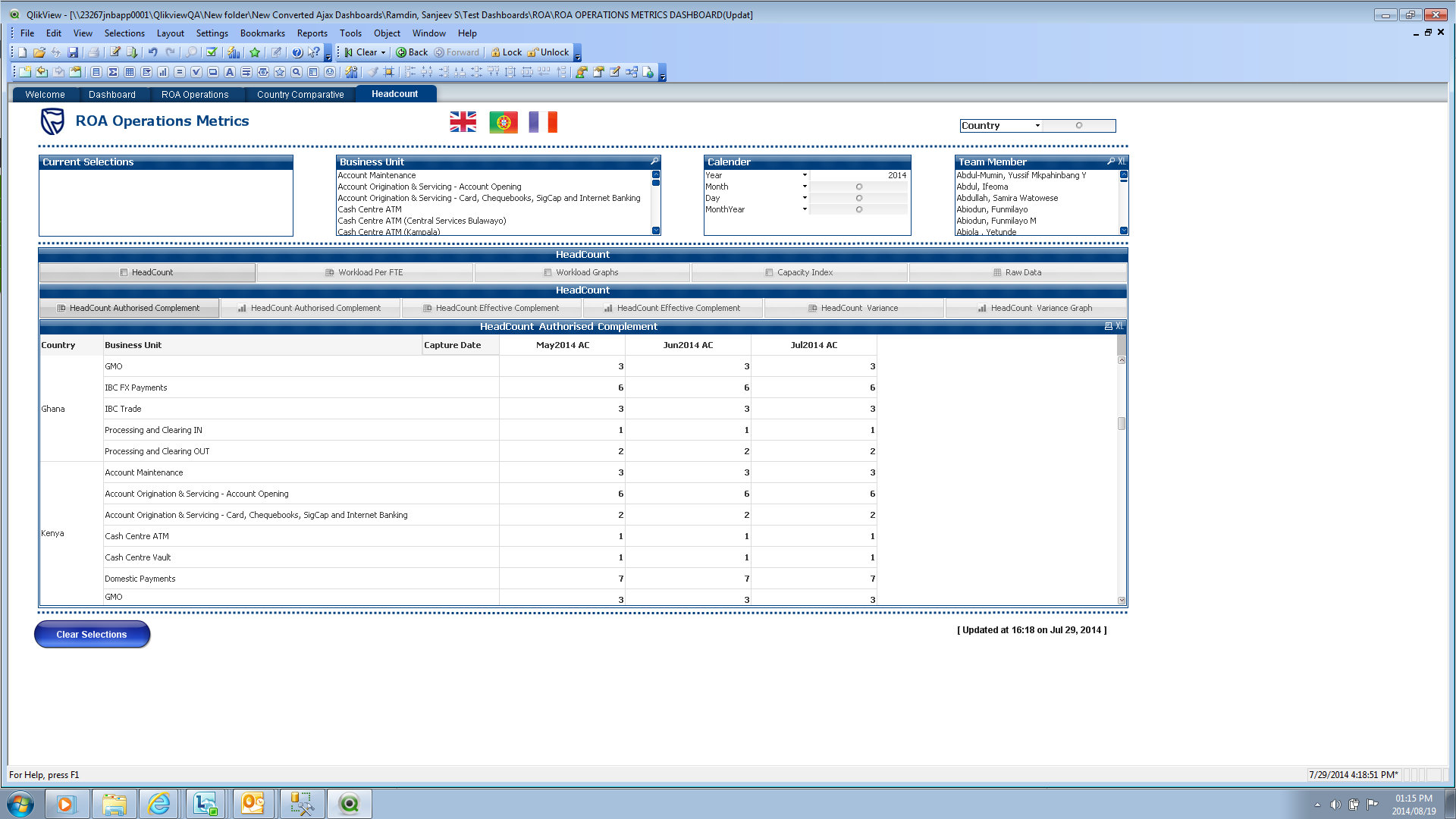
Task: Open the Edit Script icon
Action: coord(115,52)
